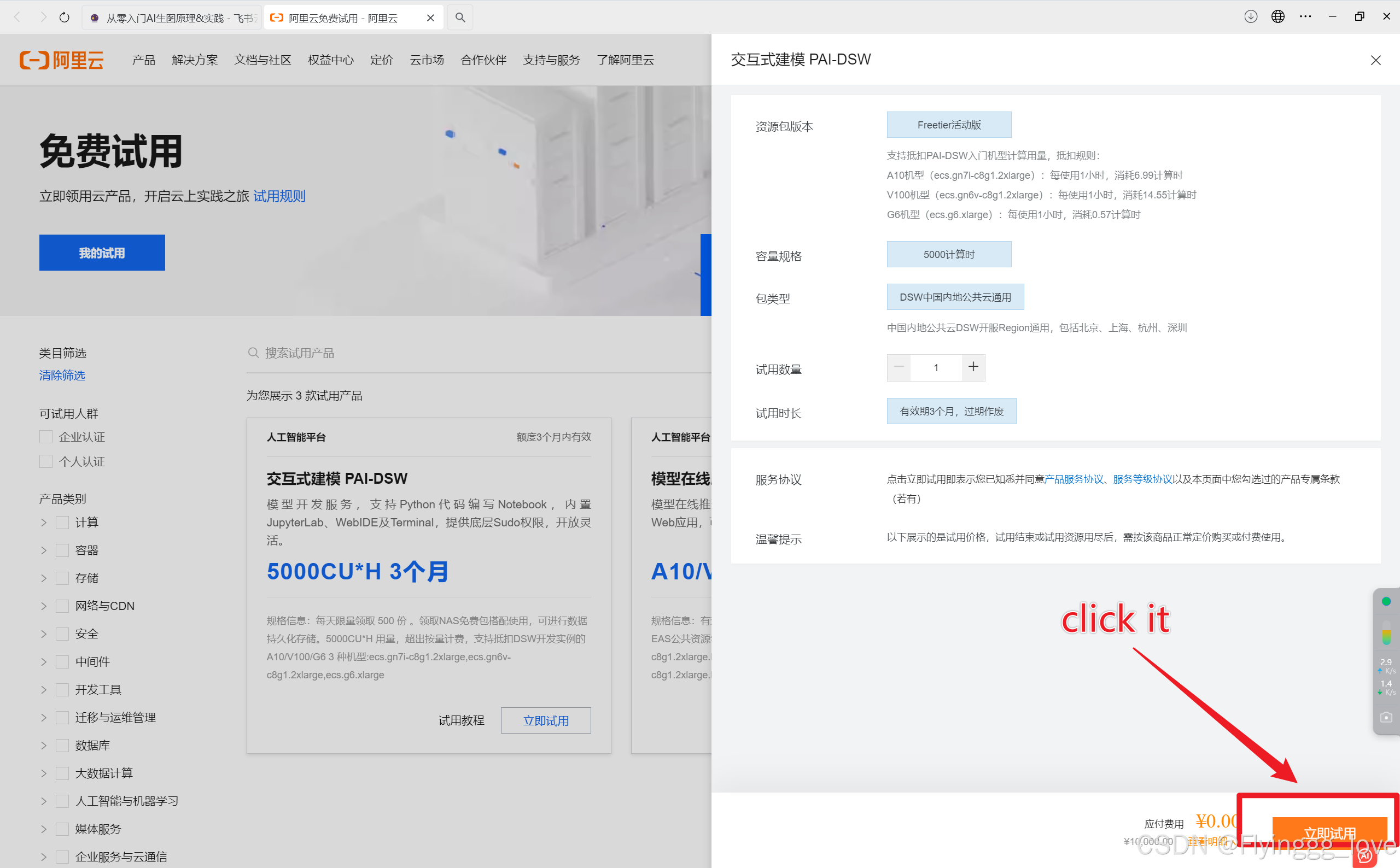Open the 服务等级协议 link
1400x868 pixels.
point(1143,479)
